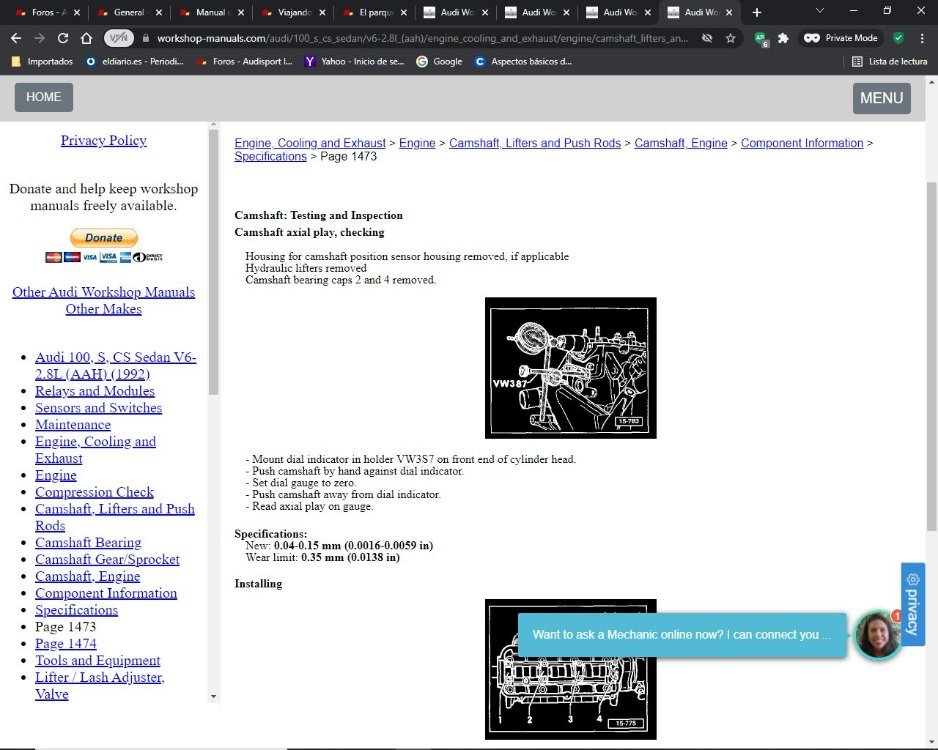Bookmark this page with the star icon
This screenshot has height=750, width=938.
coord(730,38)
